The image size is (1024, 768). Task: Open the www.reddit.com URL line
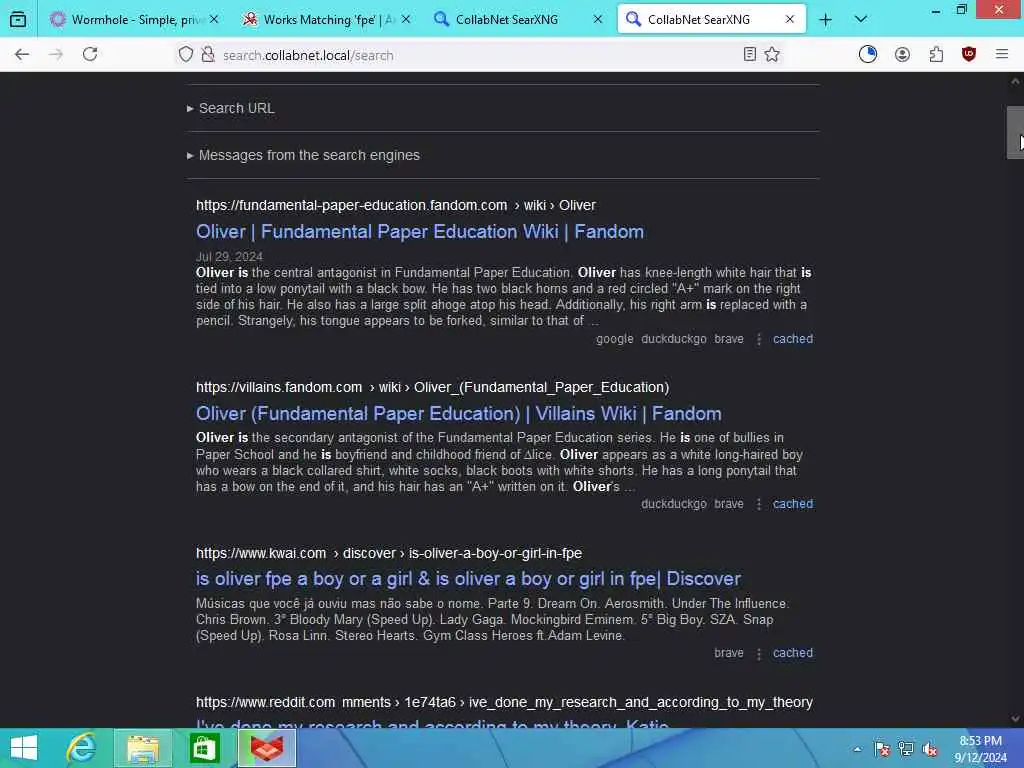tap(504, 703)
